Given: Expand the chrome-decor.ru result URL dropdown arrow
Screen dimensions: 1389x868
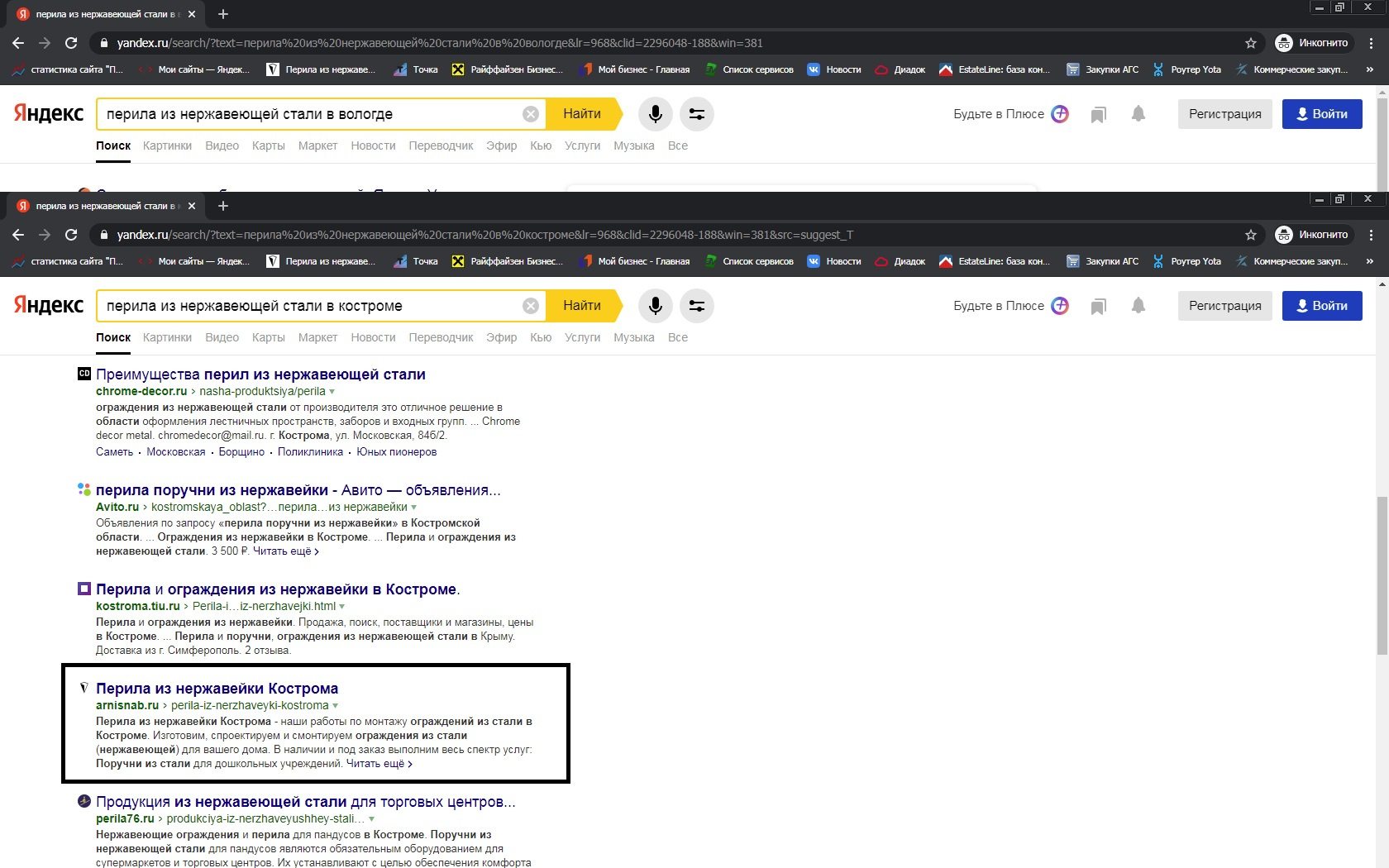Looking at the screenshot, I should pos(332,392).
